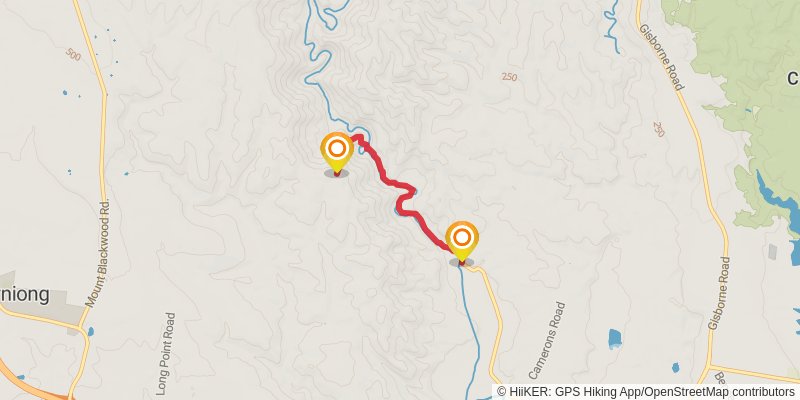Viewport: 800px width, 400px height.
Task: Click the blue reservoir beside the forest
Action: tap(779, 203)
